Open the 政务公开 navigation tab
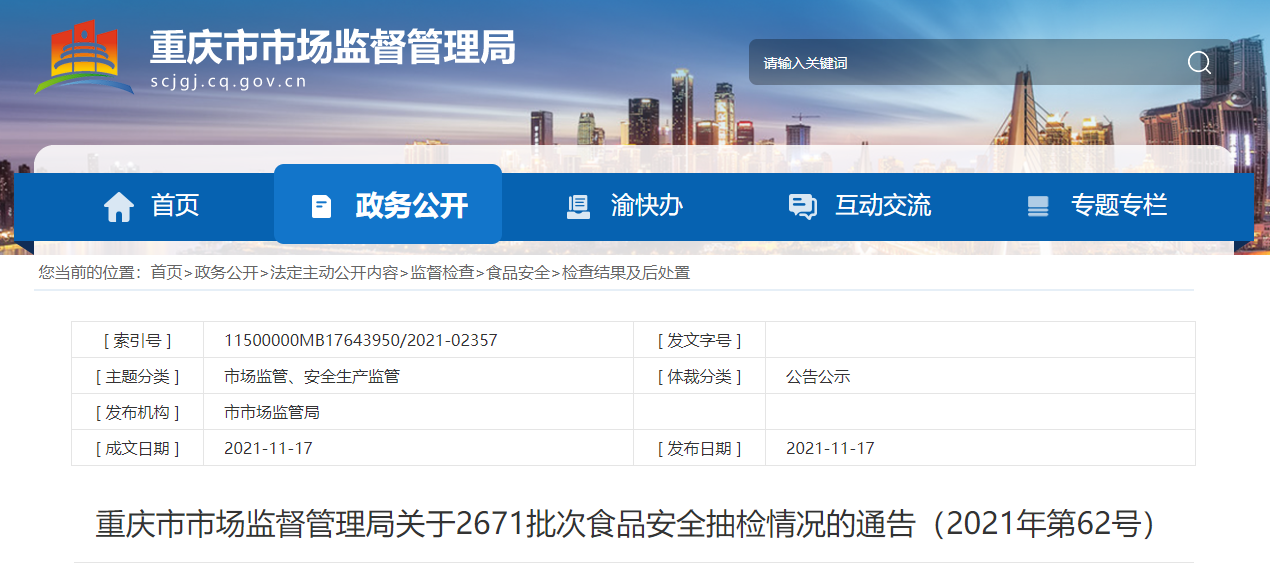This screenshot has height=575, width=1270. (x=388, y=204)
